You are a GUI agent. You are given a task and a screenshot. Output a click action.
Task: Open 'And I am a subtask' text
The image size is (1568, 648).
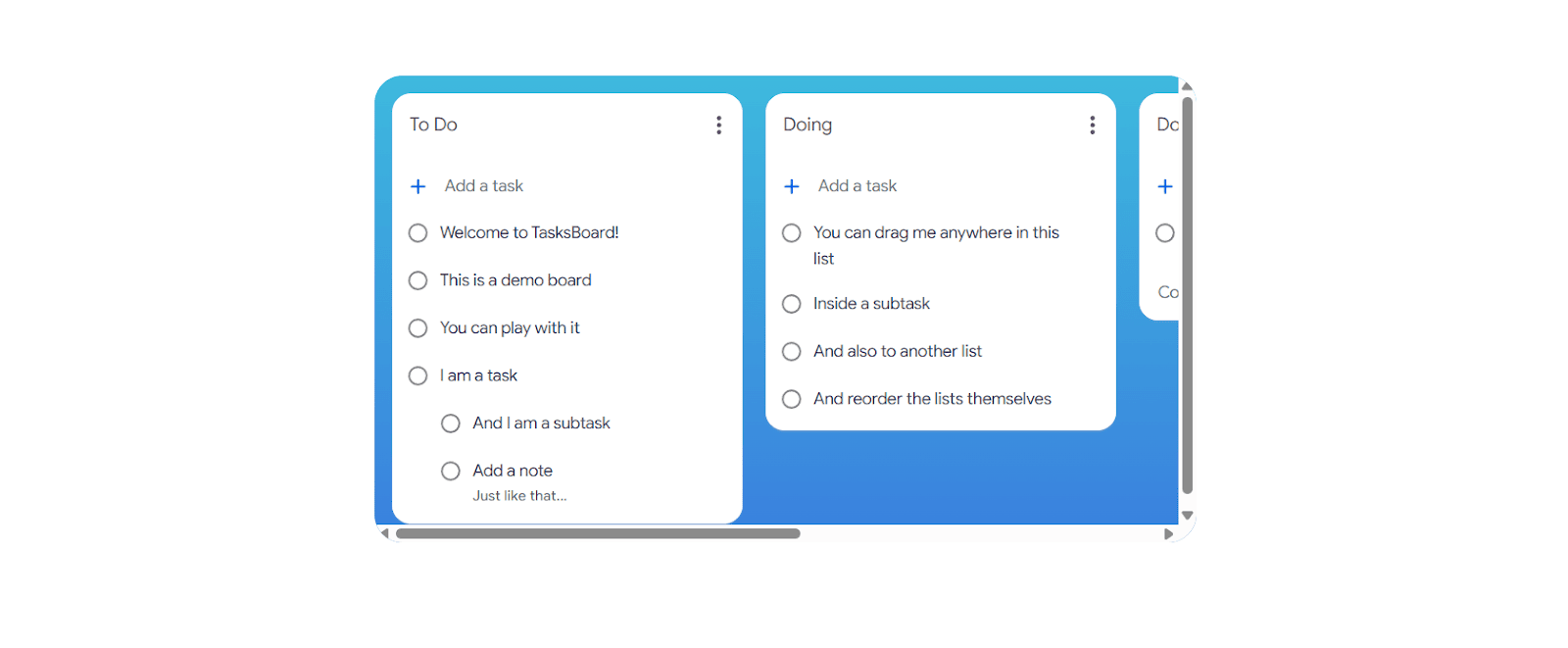pyautogui.click(x=541, y=423)
